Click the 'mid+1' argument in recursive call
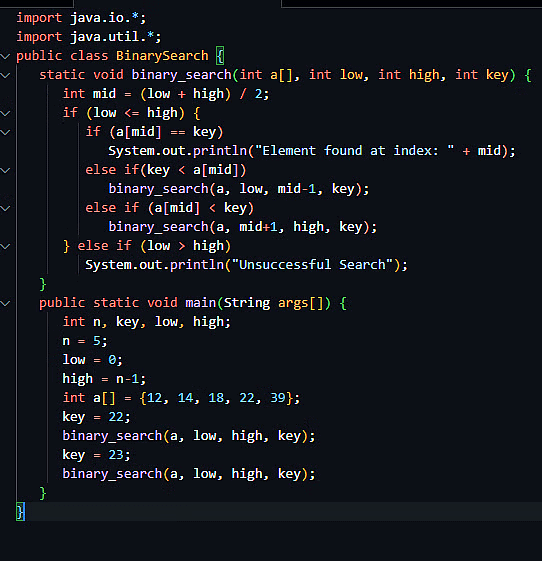The height and width of the screenshot is (561, 542). (x=258, y=227)
